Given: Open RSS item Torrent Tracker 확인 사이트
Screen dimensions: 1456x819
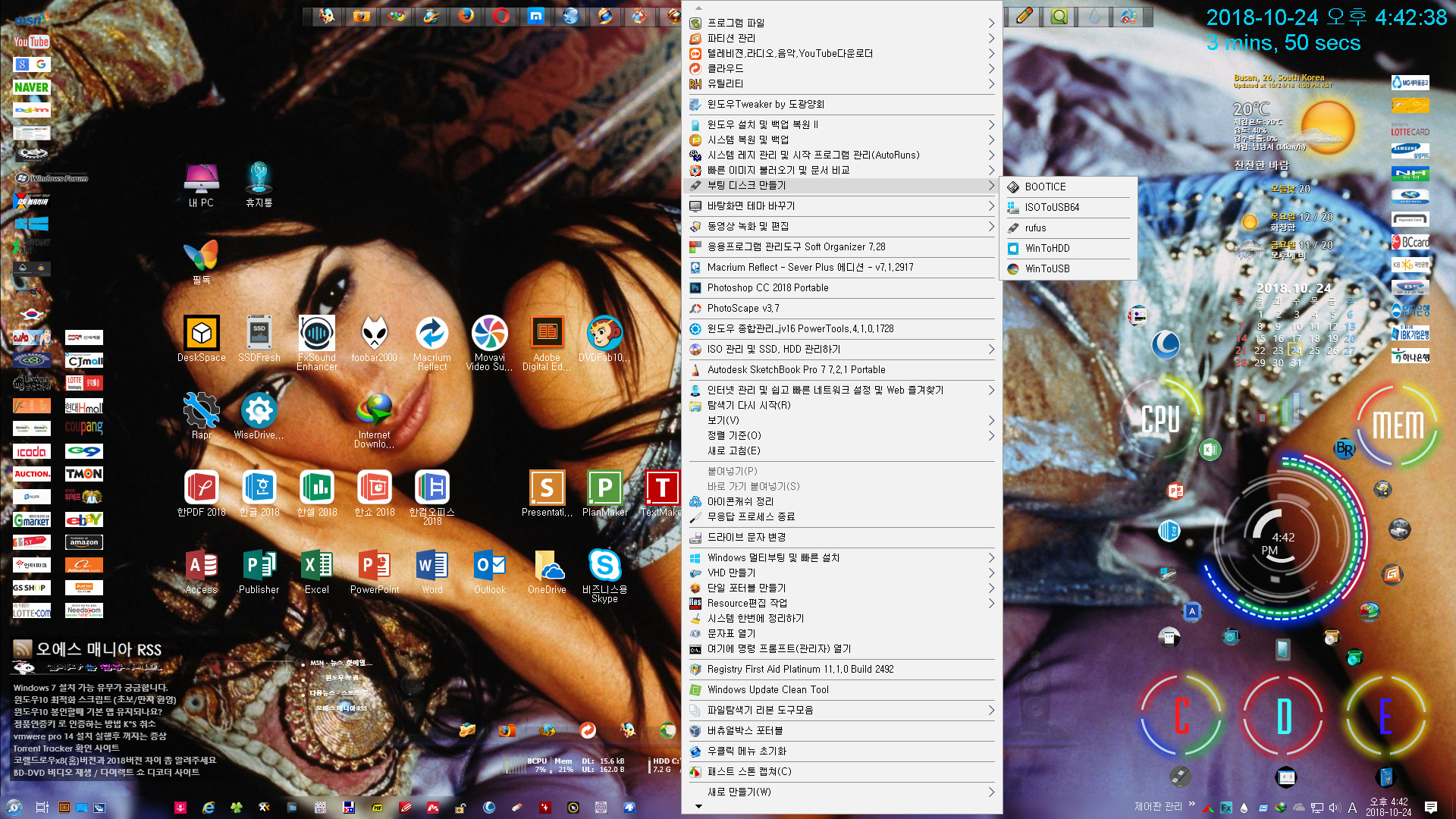Looking at the screenshot, I should [66, 748].
